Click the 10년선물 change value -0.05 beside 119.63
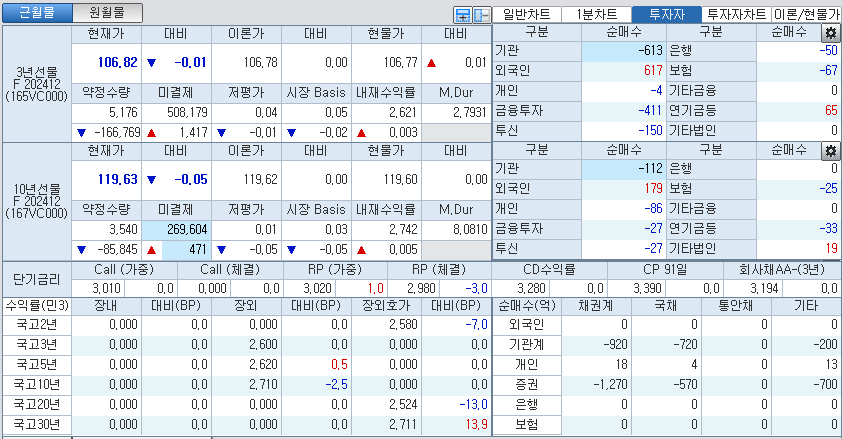The image size is (843, 439). (x=190, y=179)
